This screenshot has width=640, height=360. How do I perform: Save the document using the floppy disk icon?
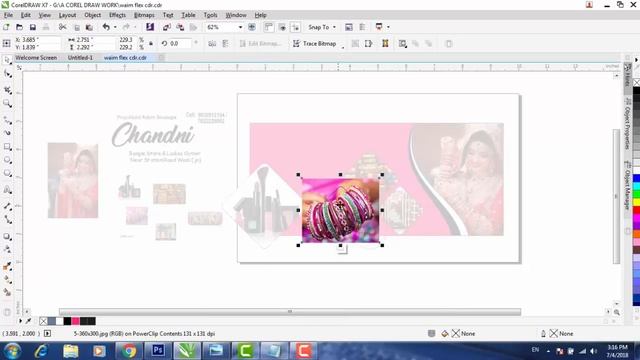point(33,27)
